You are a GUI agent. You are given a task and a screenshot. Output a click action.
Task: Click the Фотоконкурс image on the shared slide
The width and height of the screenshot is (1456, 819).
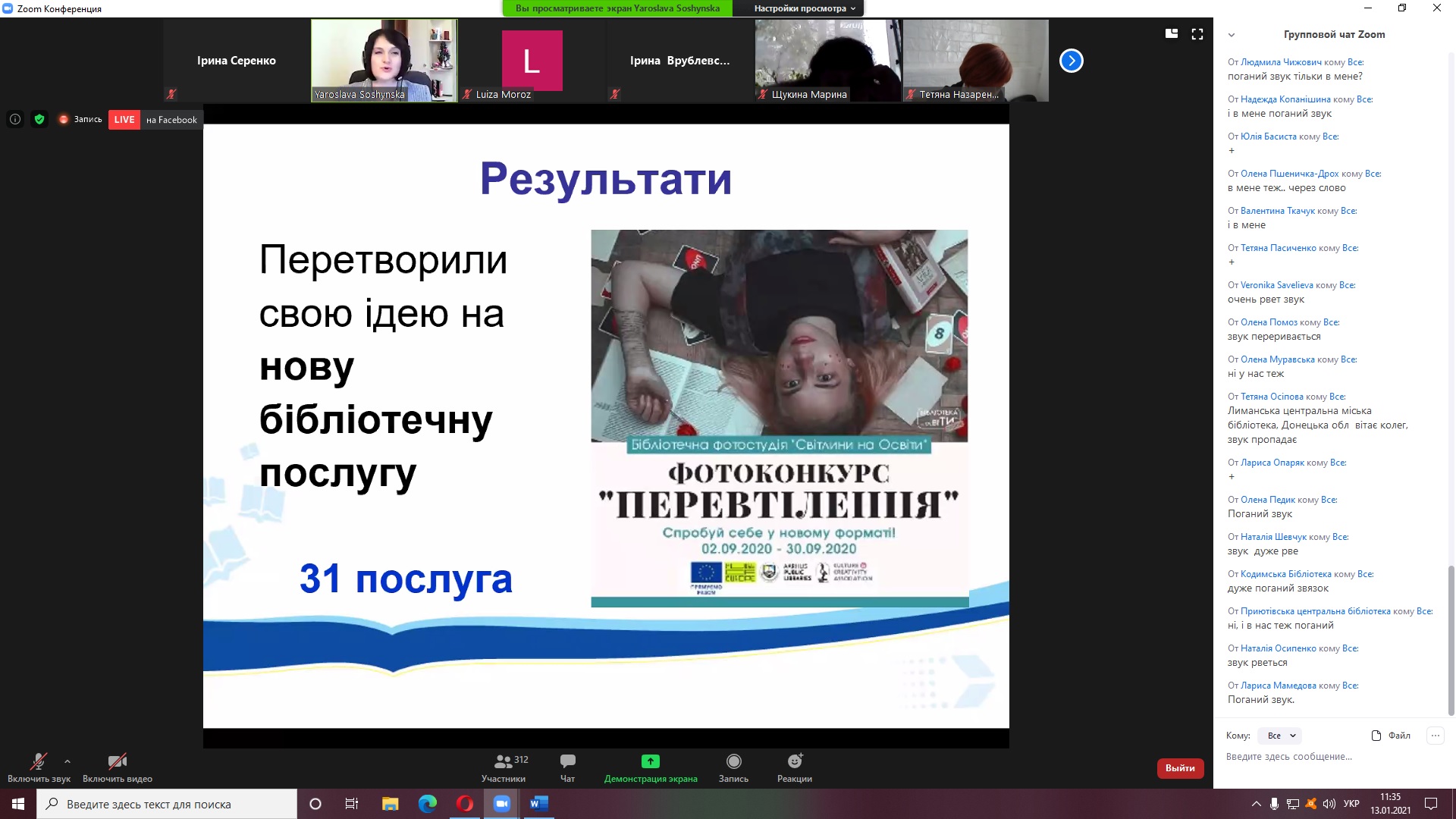(x=780, y=418)
